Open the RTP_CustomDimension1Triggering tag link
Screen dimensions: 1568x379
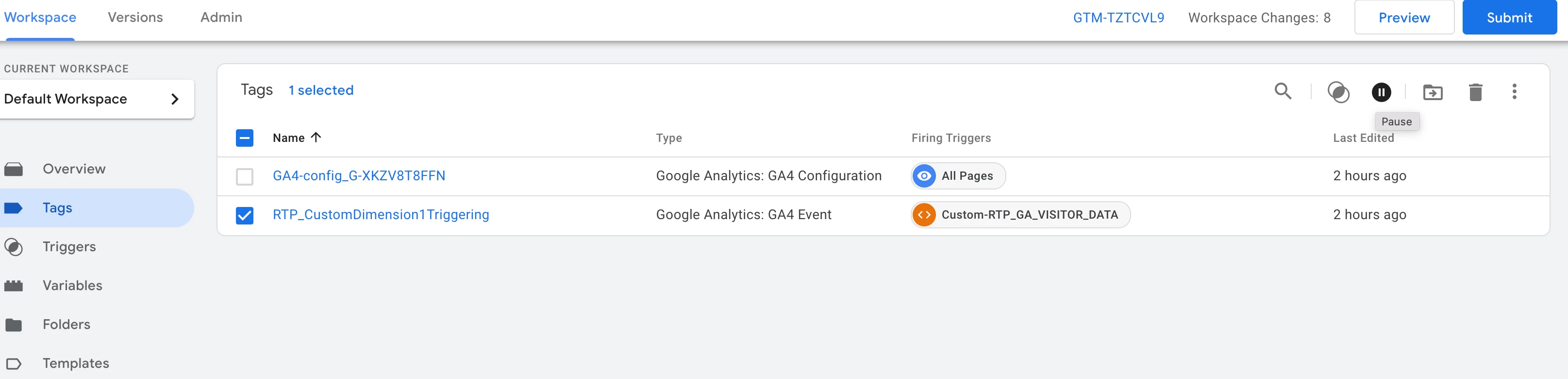pos(381,214)
